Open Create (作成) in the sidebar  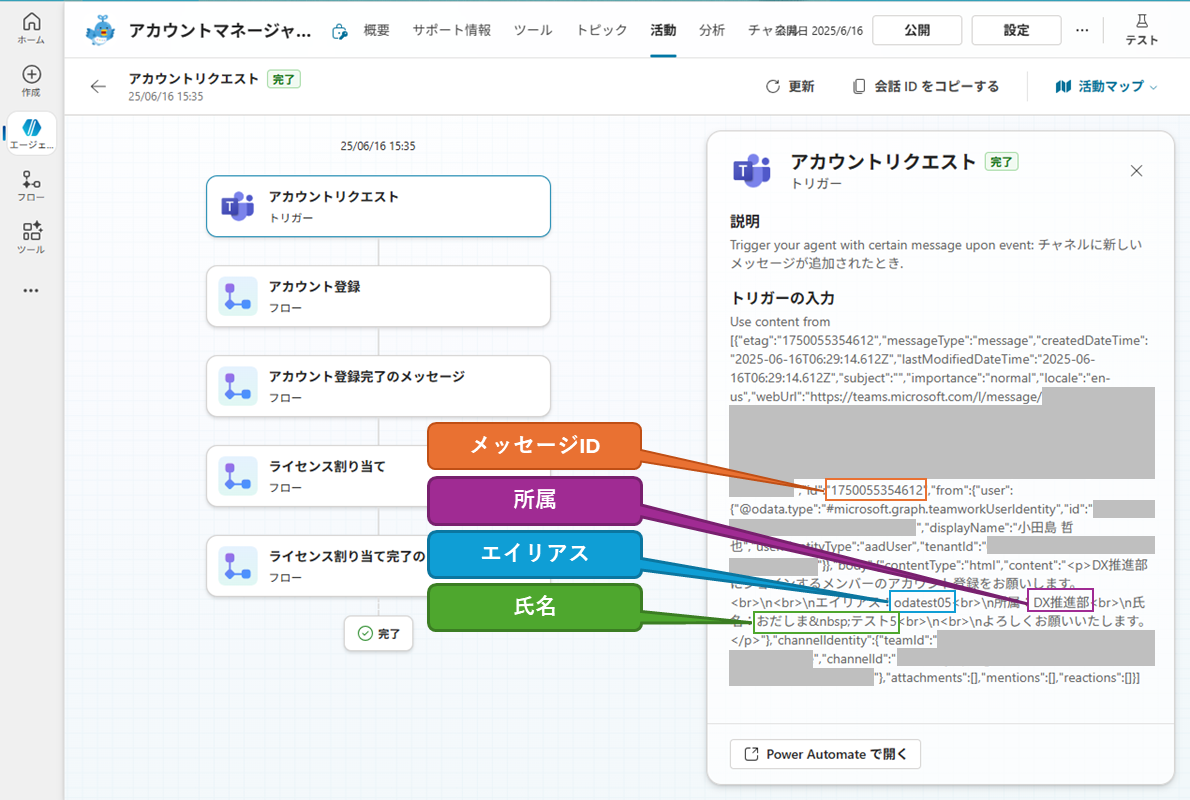(x=31, y=80)
